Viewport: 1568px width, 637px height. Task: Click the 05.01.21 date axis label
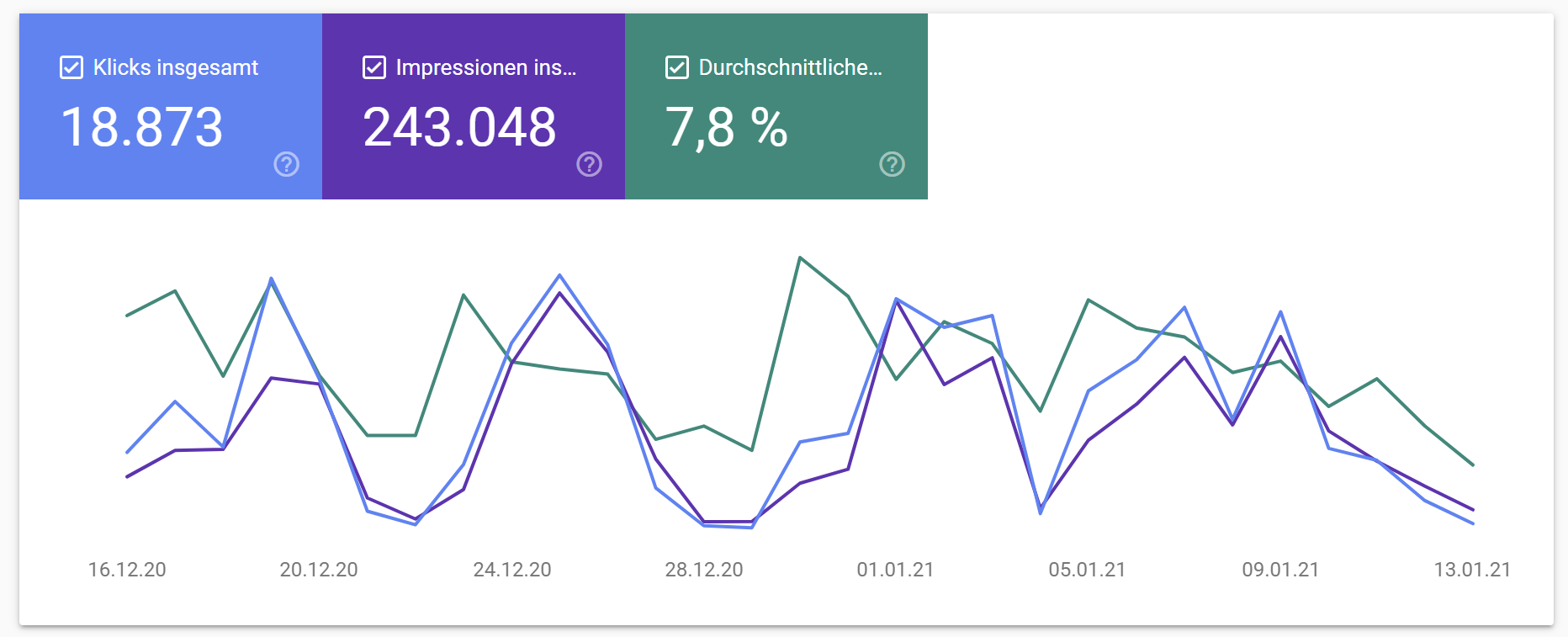pos(1087,570)
